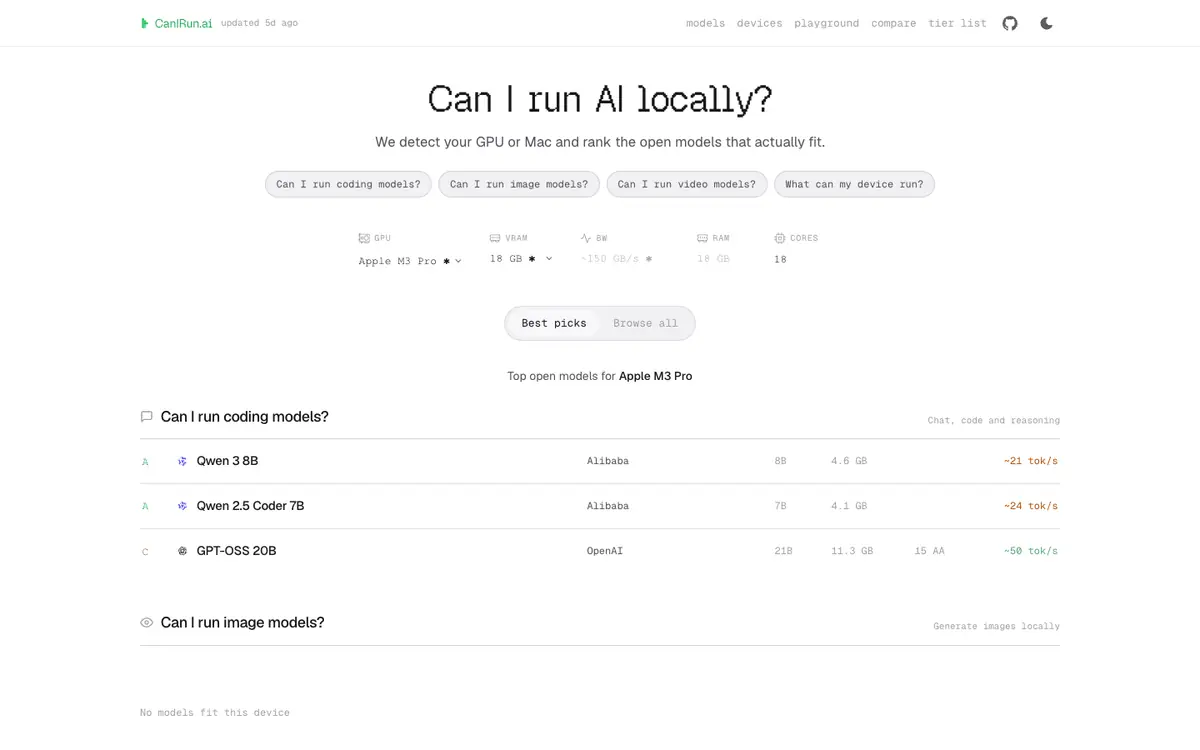This screenshot has width=1200, height=750.
Task: Click the '~24 tok/s' speed value
Action: pos(1030,506)
